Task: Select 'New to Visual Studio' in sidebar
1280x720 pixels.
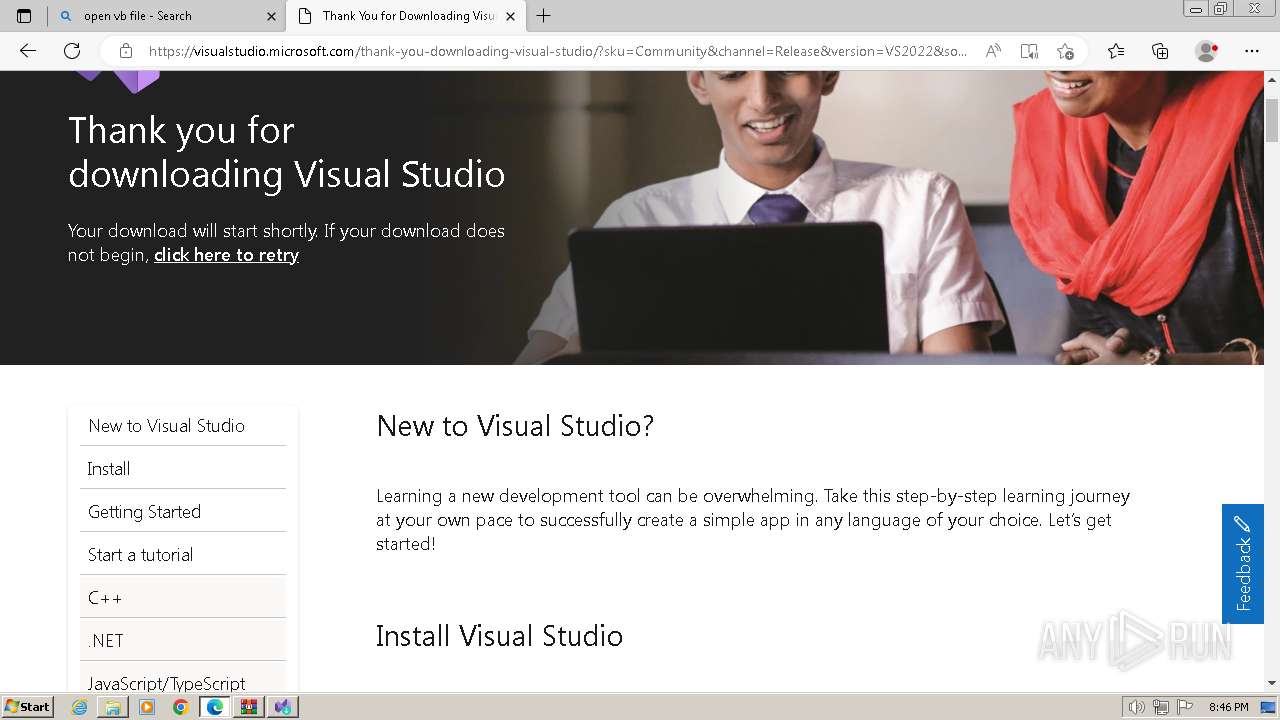Action: click(183, 426)
